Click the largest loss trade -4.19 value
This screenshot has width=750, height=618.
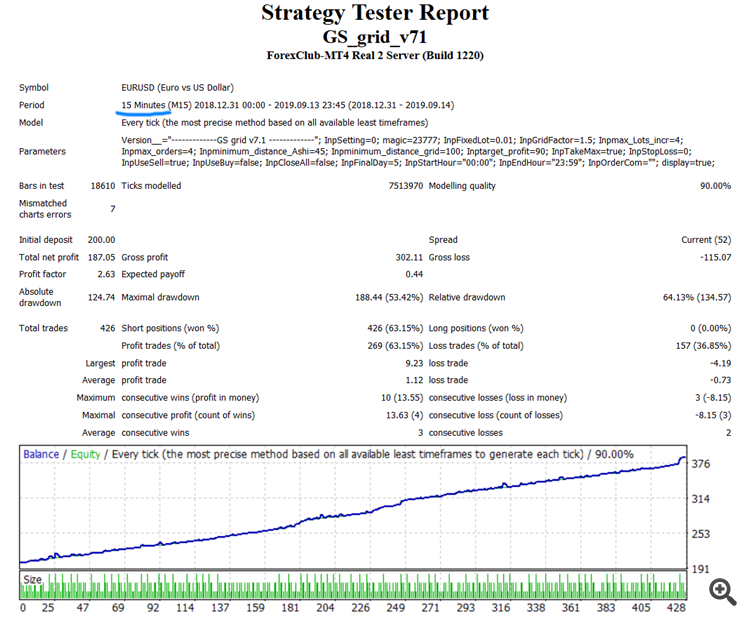point(720,364)
